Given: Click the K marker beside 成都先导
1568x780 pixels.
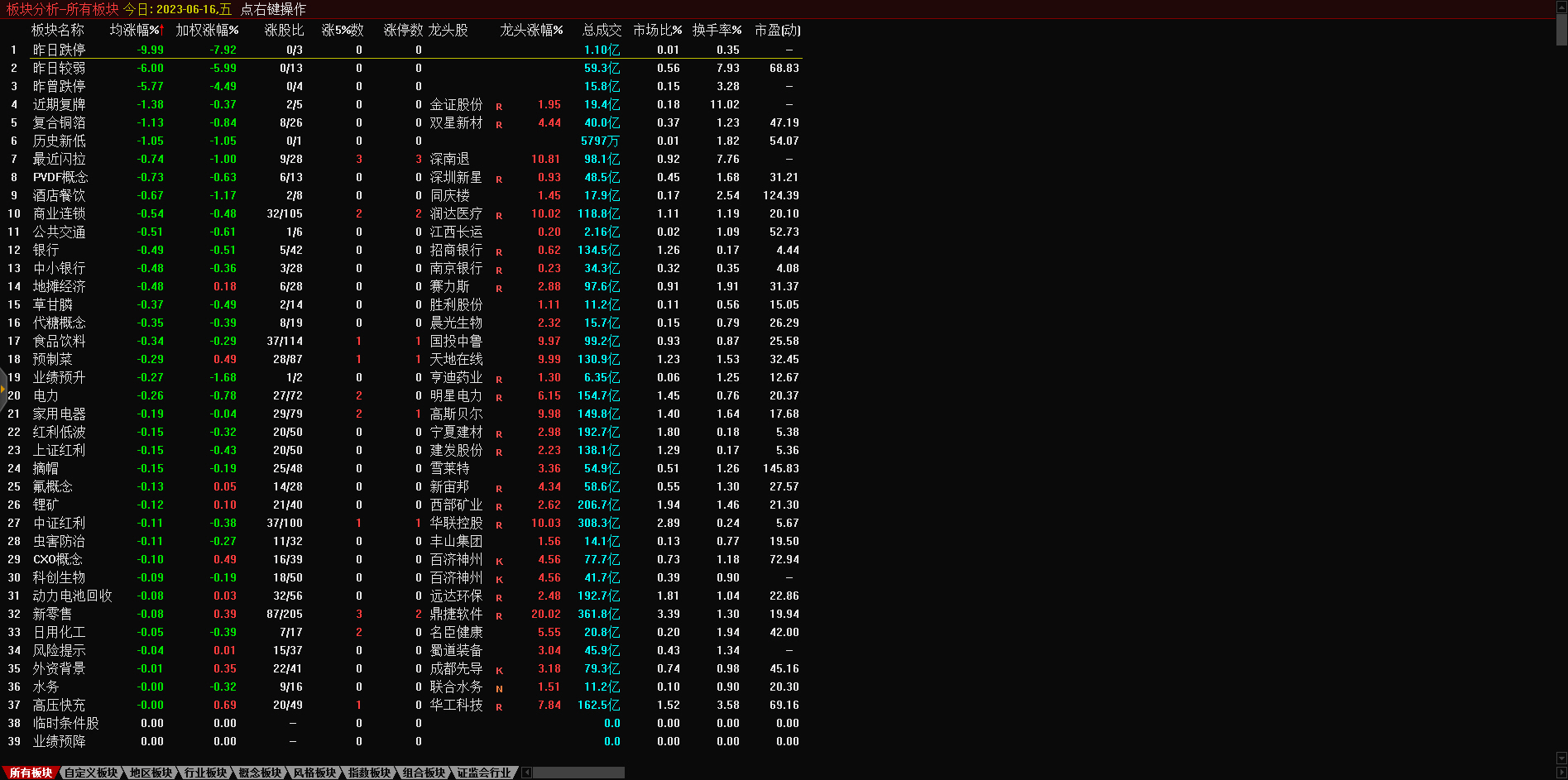Looking at the screenshot, I should tap(499, 670).
